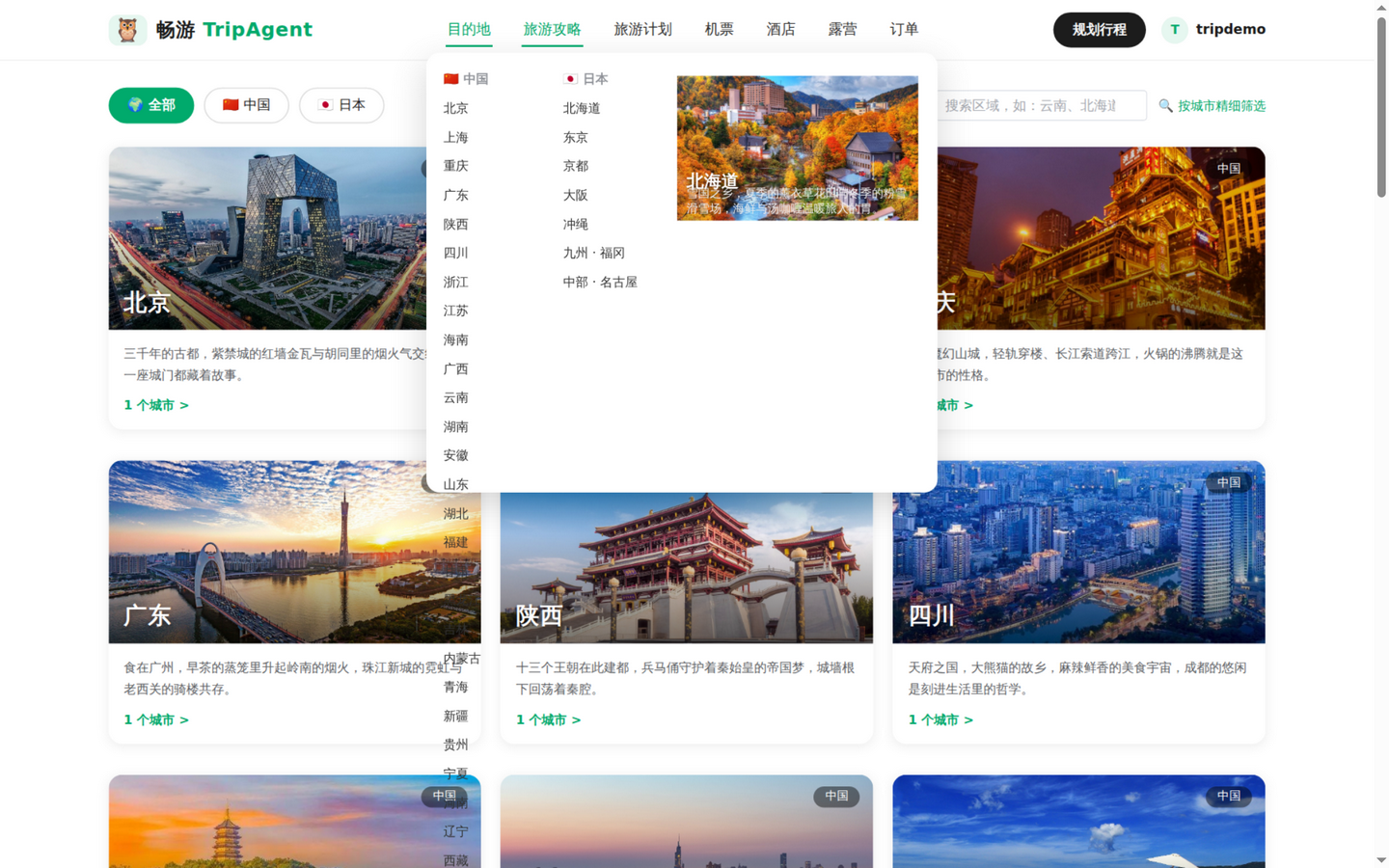Select 中部 · 名古屋 in the dropdown
The image size is (1389, 868).
600,282
